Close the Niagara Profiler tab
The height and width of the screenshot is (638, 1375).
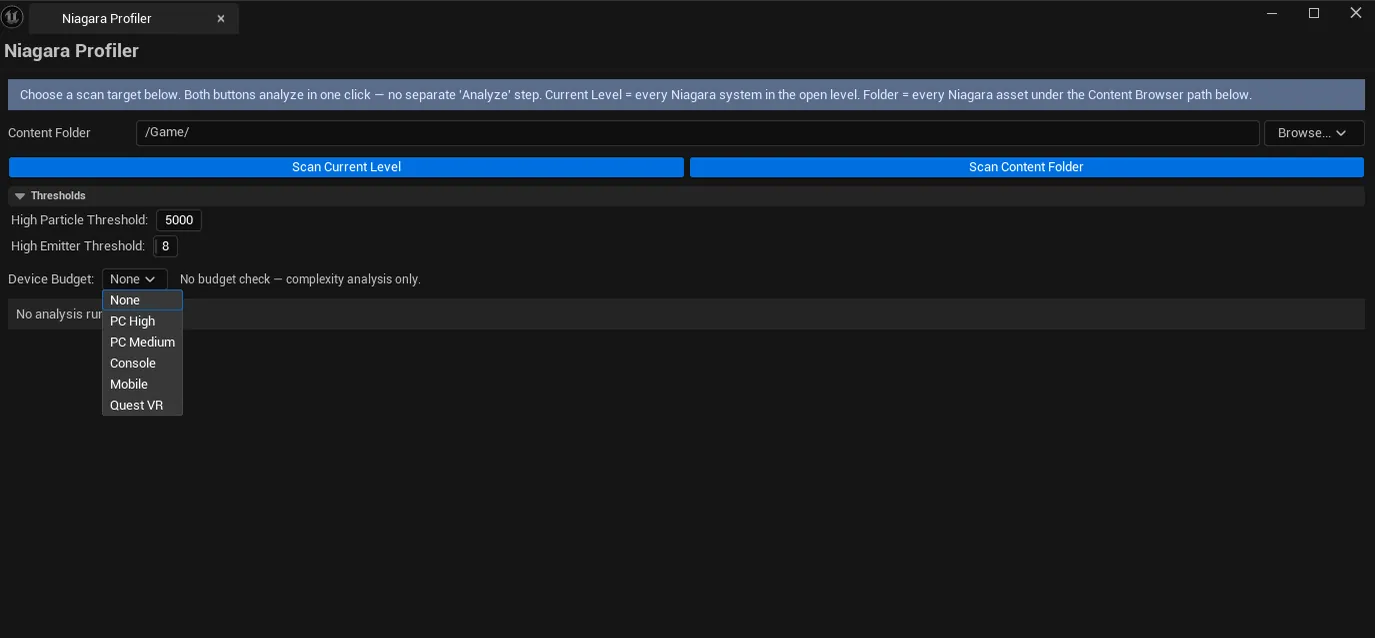click(221, 19)
